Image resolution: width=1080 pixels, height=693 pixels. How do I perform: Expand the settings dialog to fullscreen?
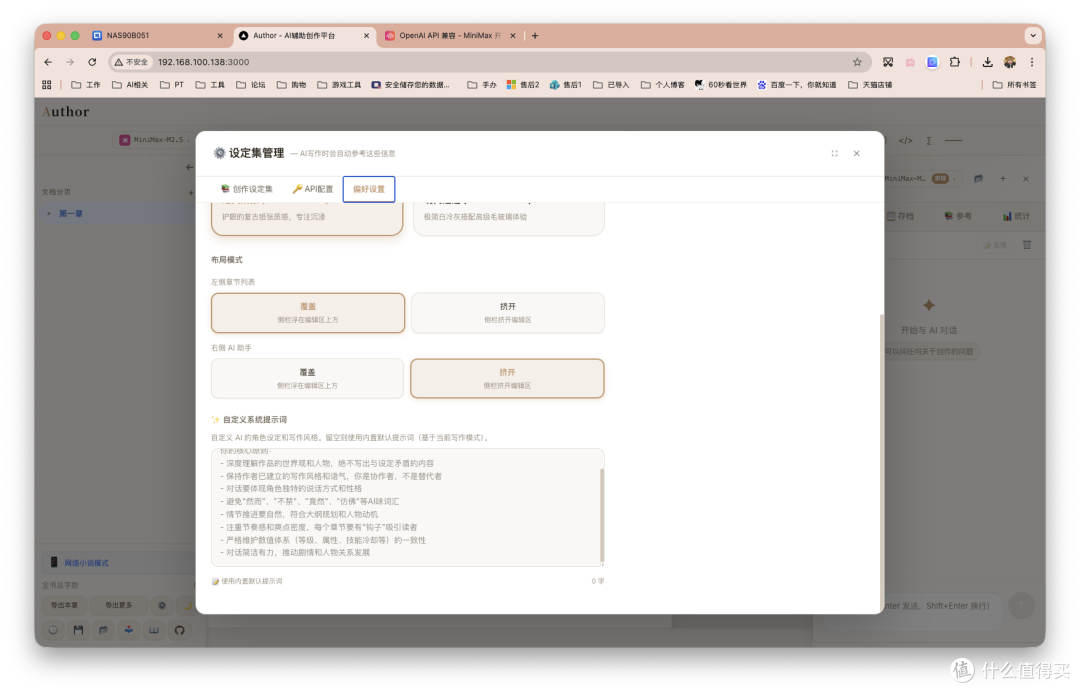click(835, 154)
